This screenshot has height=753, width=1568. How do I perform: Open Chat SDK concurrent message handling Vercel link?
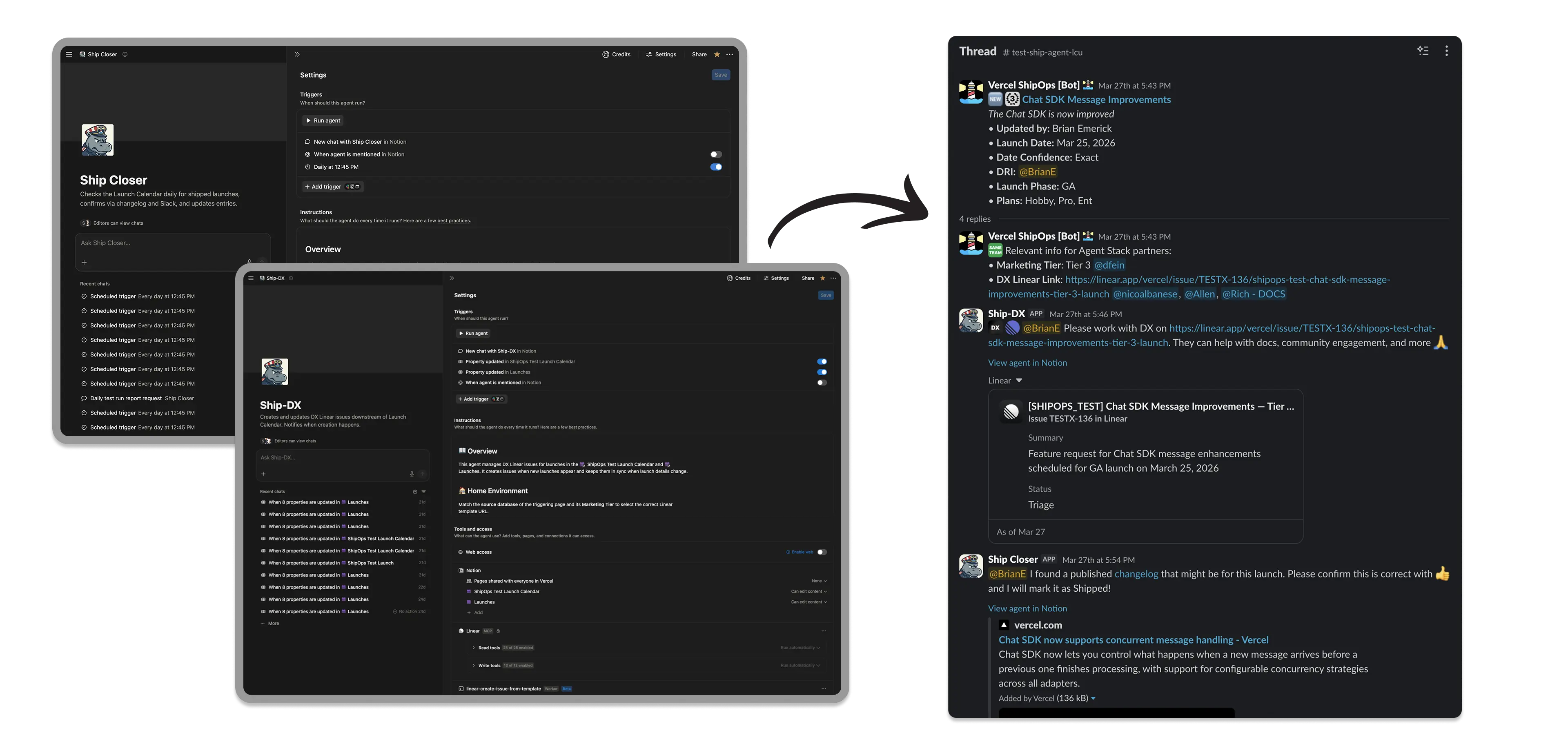pyautogui.click(x=1133, y=640)
